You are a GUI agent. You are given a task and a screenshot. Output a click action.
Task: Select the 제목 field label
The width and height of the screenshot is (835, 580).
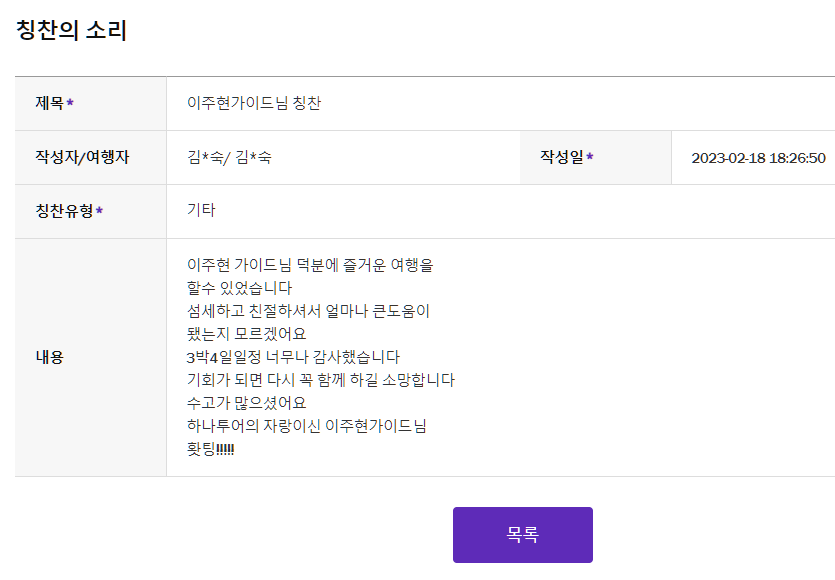click(55, 103)
